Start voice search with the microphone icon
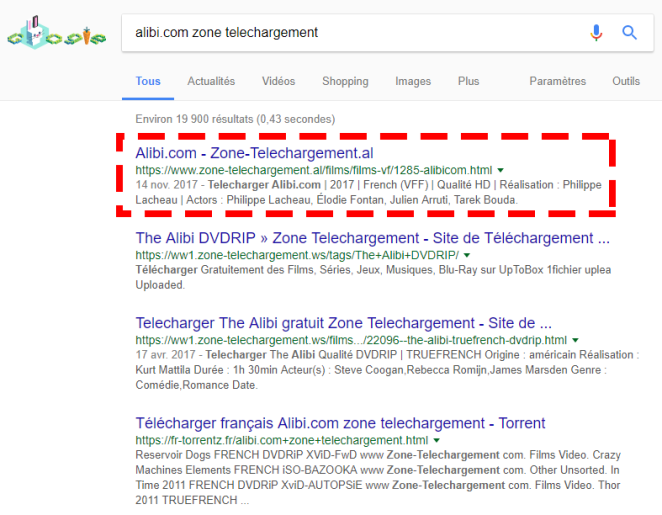The image size is (662, 515). 596,33
